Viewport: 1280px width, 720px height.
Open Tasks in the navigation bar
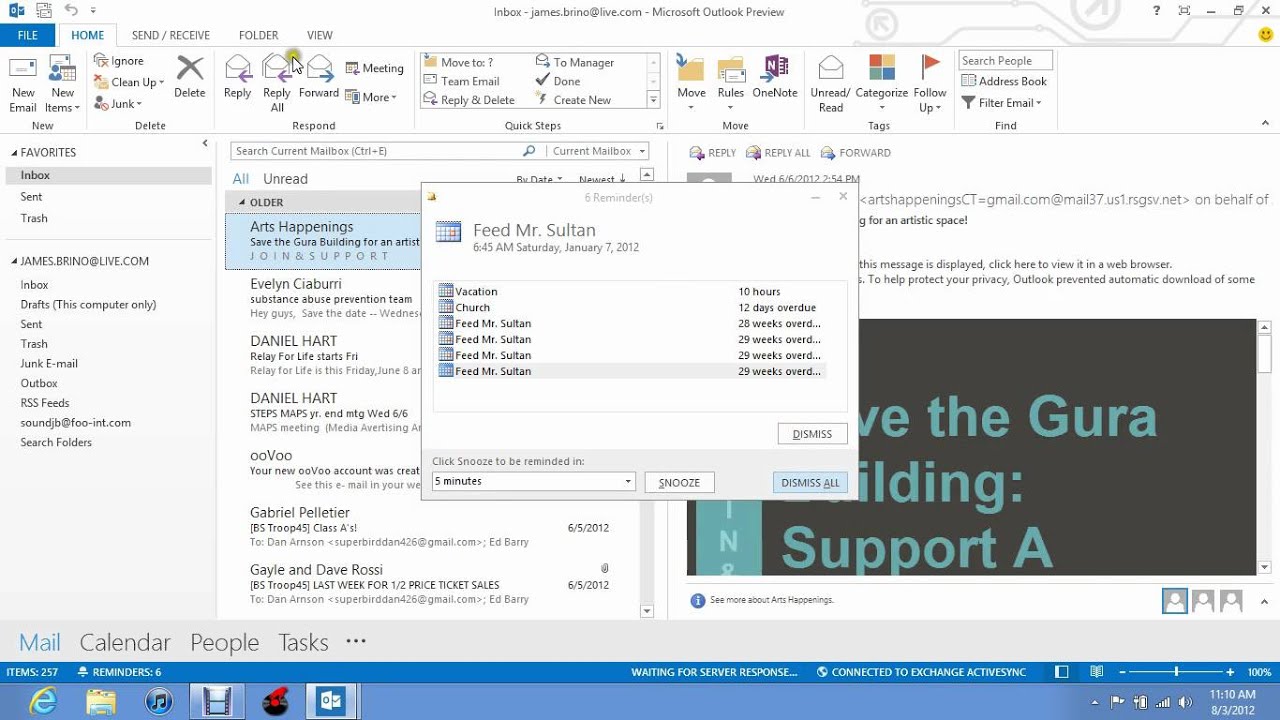(303, 642)
